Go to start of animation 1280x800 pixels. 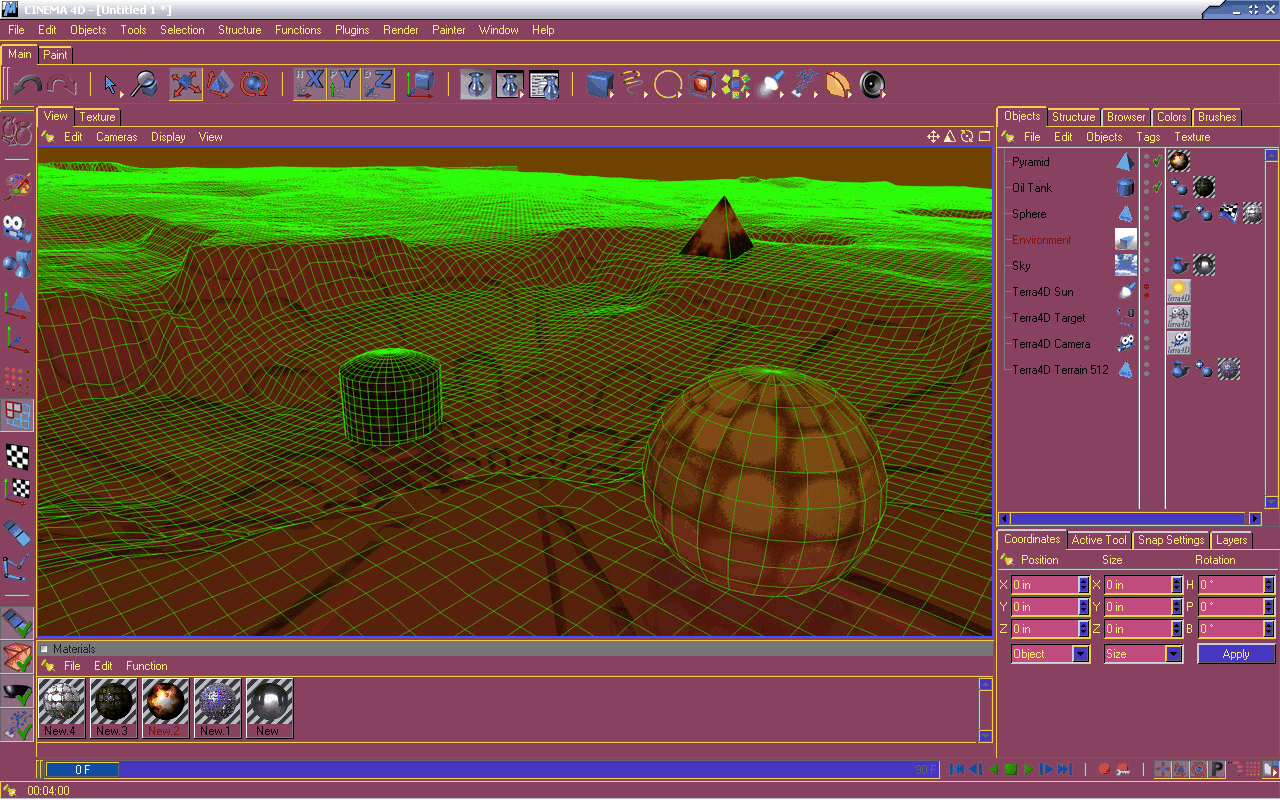pyautogui.click(x=957, y=769)
